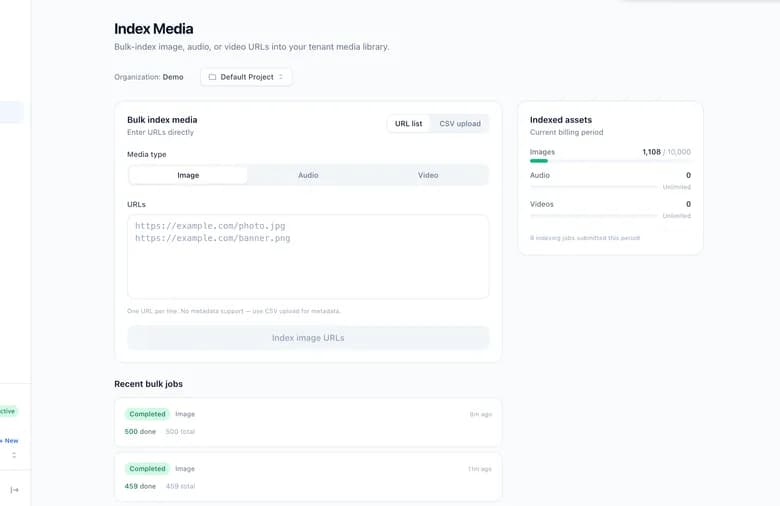780x506 pixels.
Task: Click the Videos usage progress bar
Action: click(593, 215)
